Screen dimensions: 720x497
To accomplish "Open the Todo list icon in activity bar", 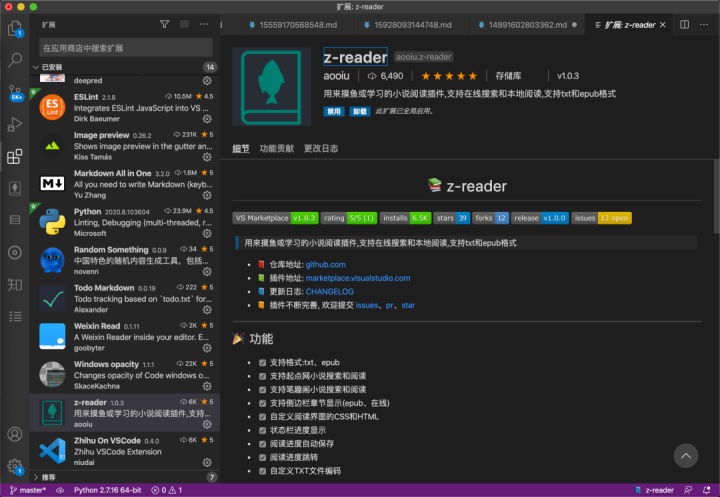I will point(15,316).
